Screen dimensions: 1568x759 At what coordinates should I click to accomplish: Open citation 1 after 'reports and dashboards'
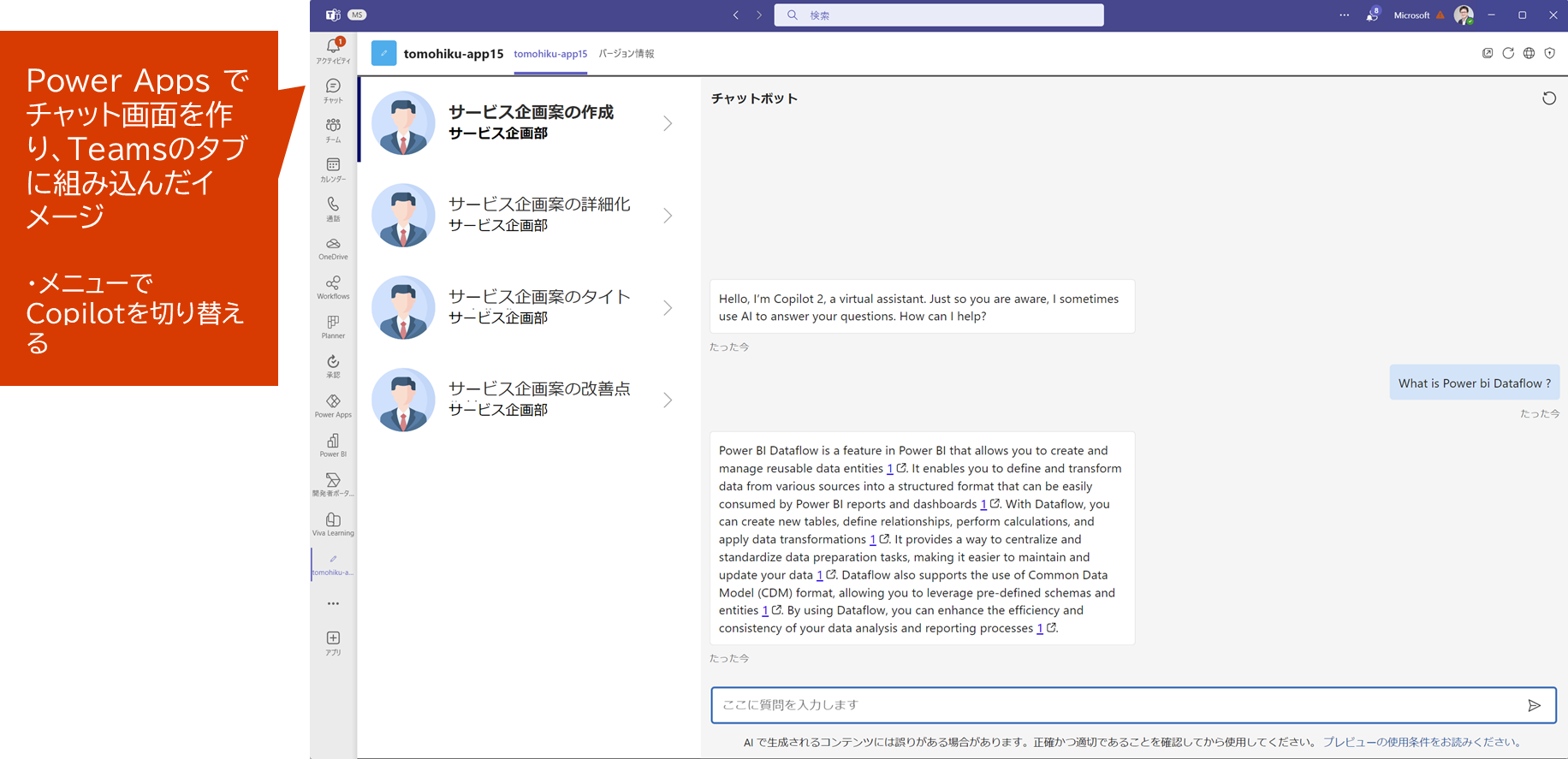click(x=983, y=504)
